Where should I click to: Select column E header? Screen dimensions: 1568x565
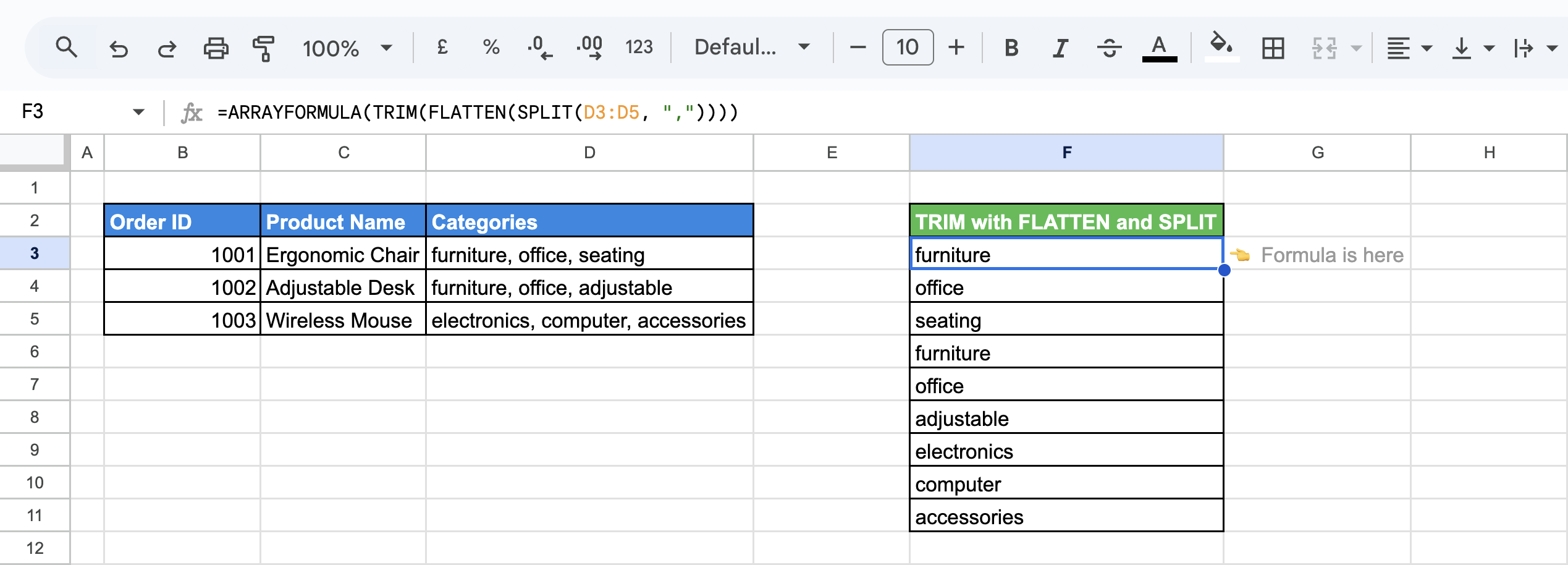coord(832,153)
